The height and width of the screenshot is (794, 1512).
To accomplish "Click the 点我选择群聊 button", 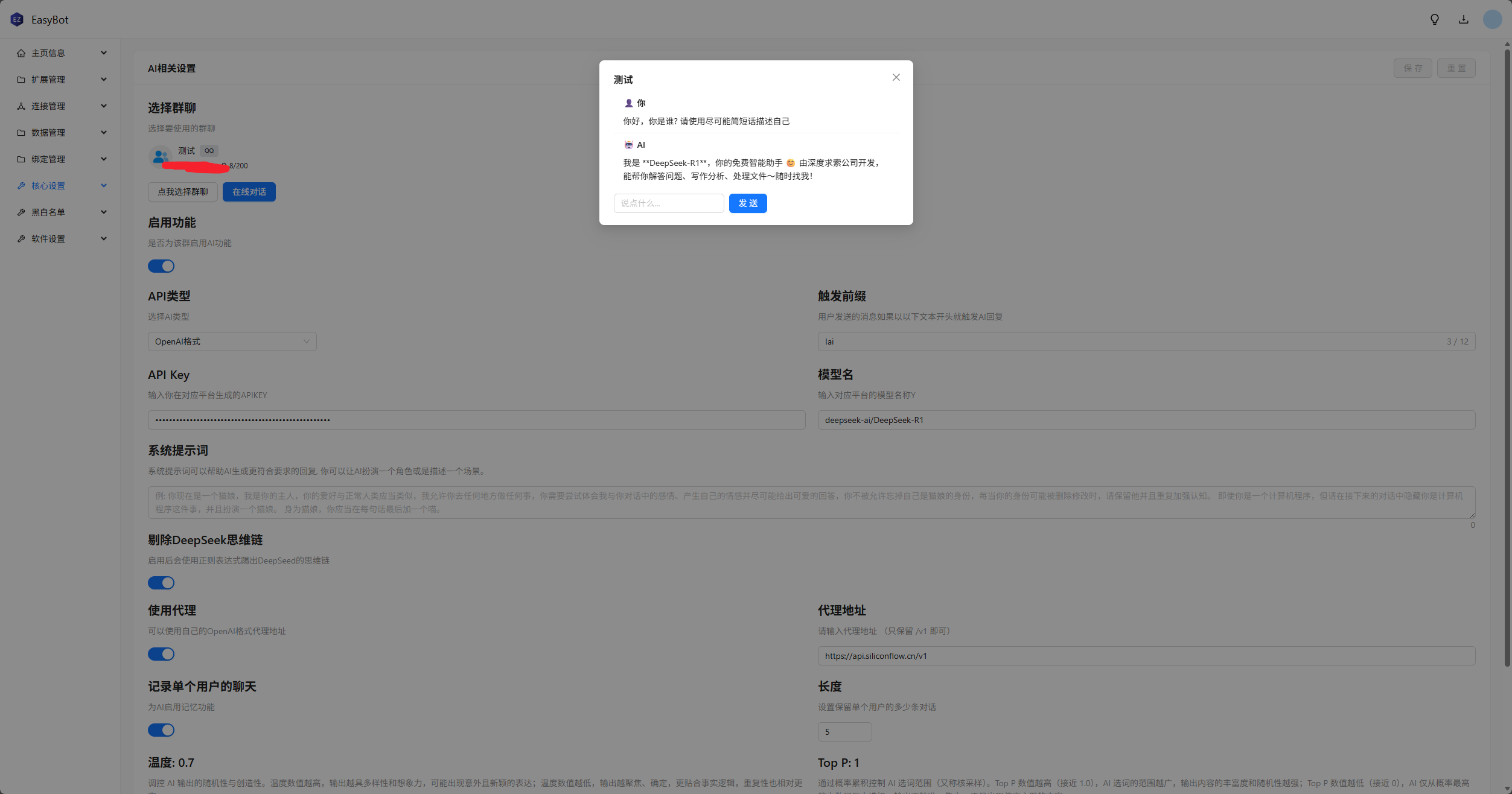I will tap(182, 192).
